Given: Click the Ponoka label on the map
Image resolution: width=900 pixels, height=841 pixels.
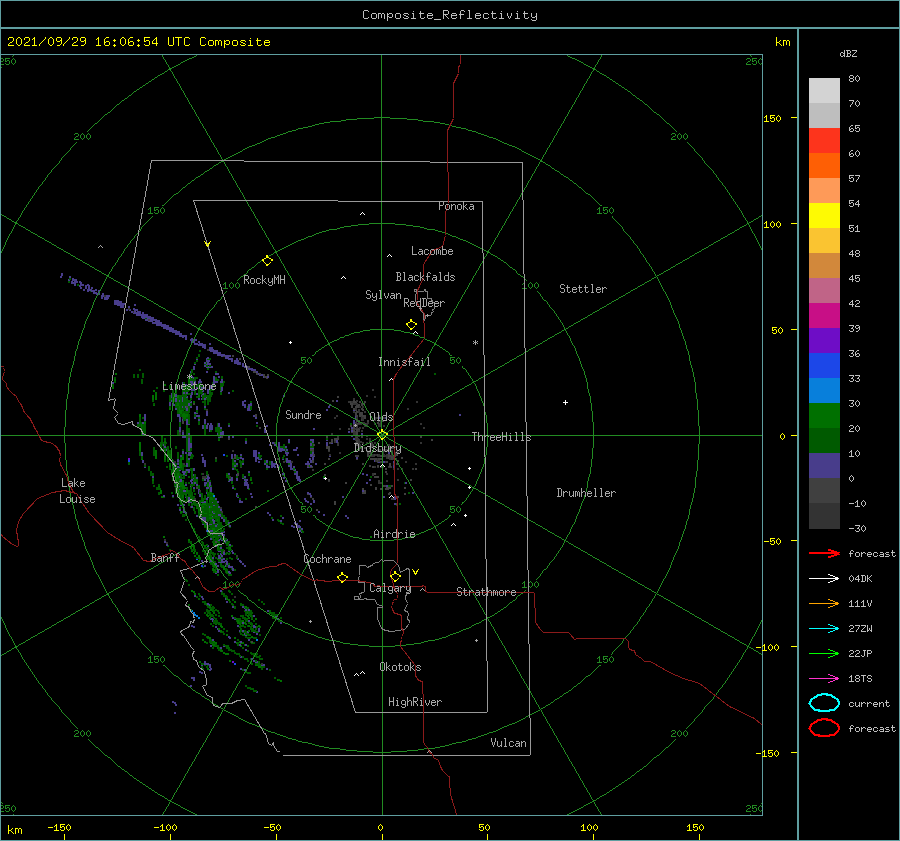Looking at the screenshot, I should (x=456, y=206).
